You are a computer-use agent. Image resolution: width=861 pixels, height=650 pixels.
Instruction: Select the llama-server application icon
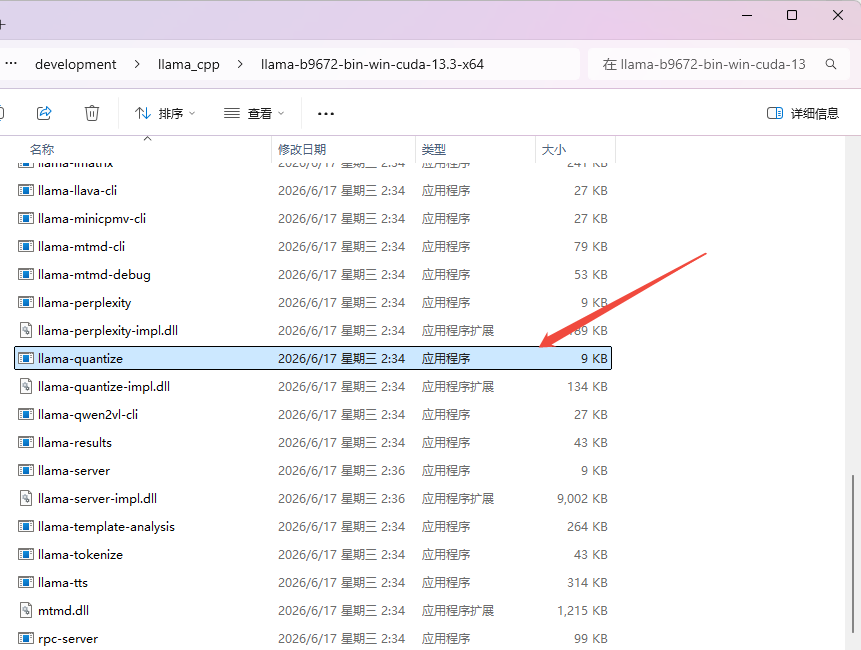point(26,470)
